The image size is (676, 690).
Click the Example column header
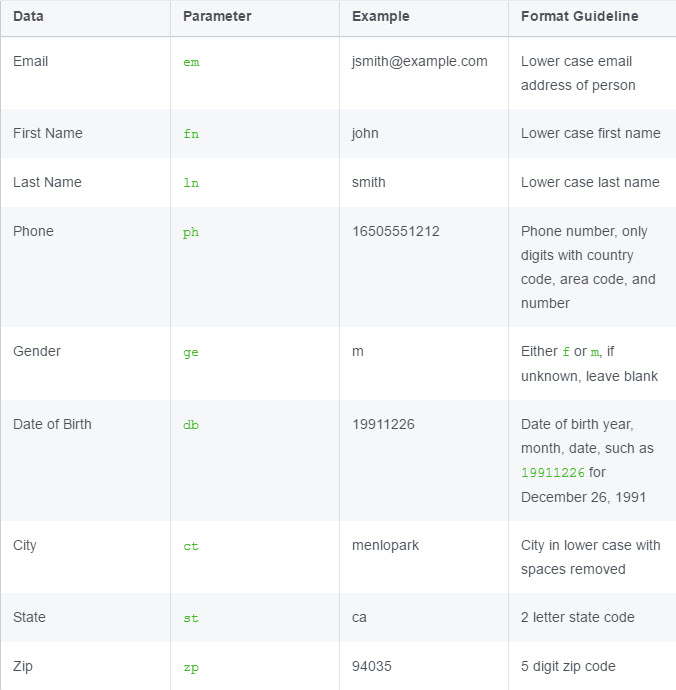381,16
